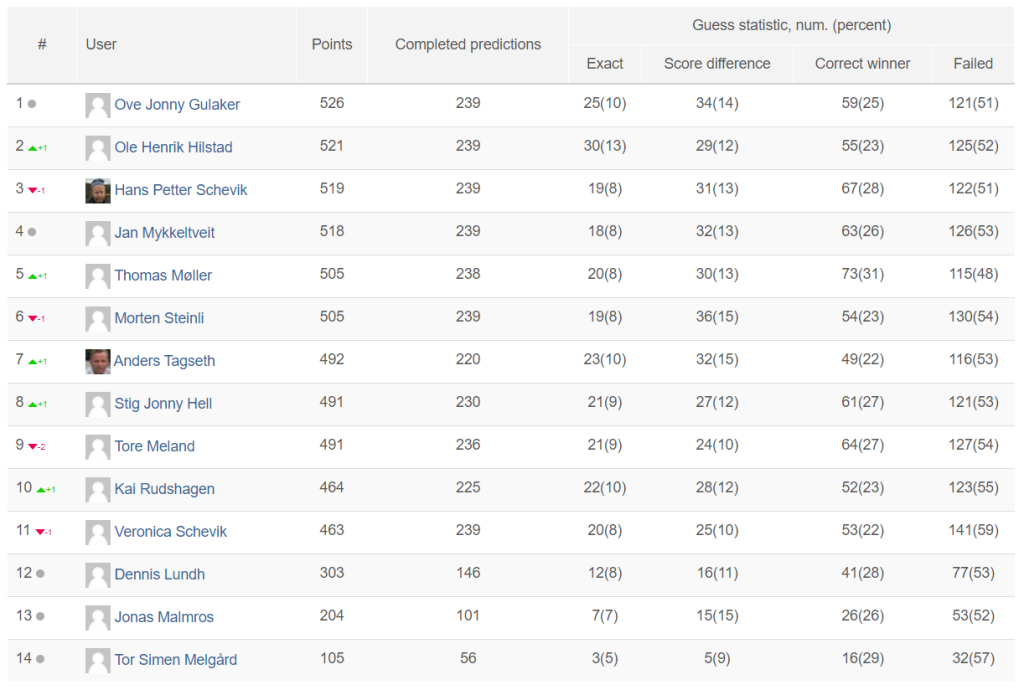The width and height of the screenshot is (1024, 690).
Task: Click Dennis Lundh's avatar icon
Action: tap(98, 575)
